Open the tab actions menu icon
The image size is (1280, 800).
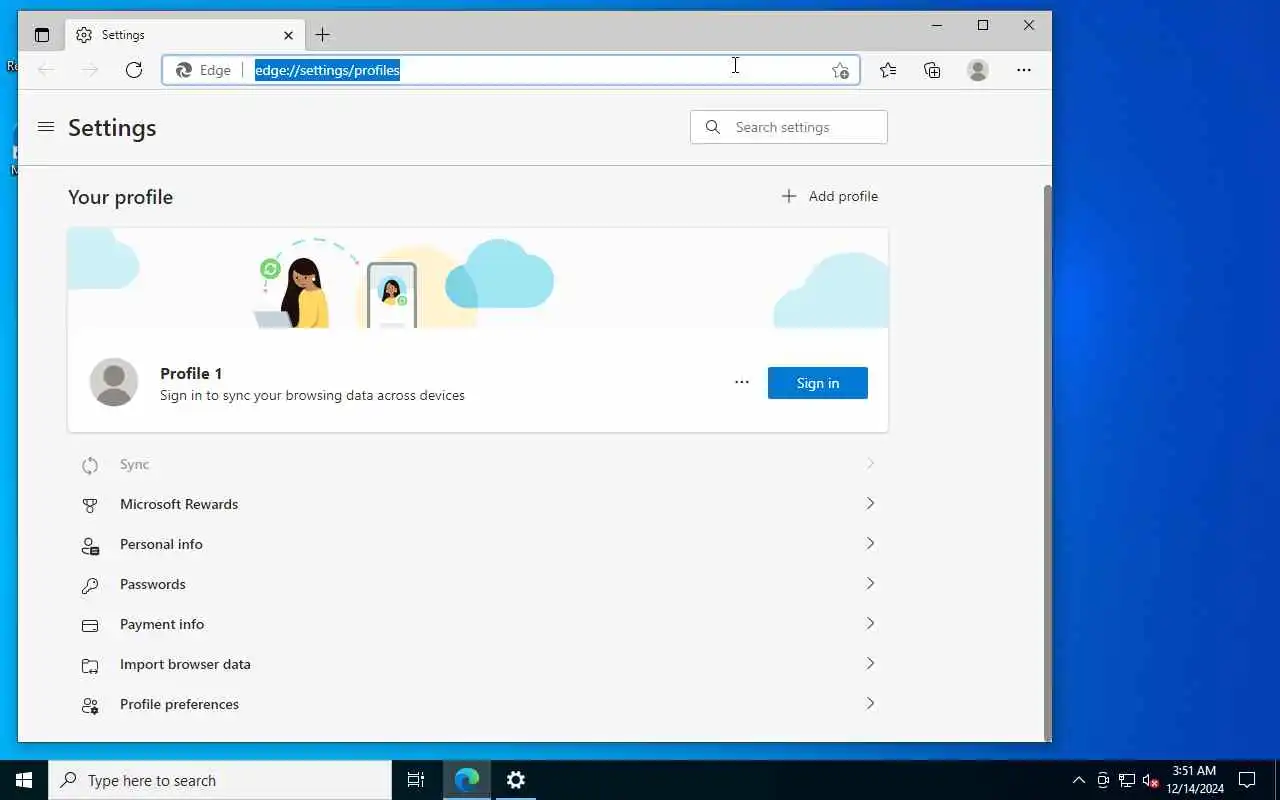[x=41, y=35]
